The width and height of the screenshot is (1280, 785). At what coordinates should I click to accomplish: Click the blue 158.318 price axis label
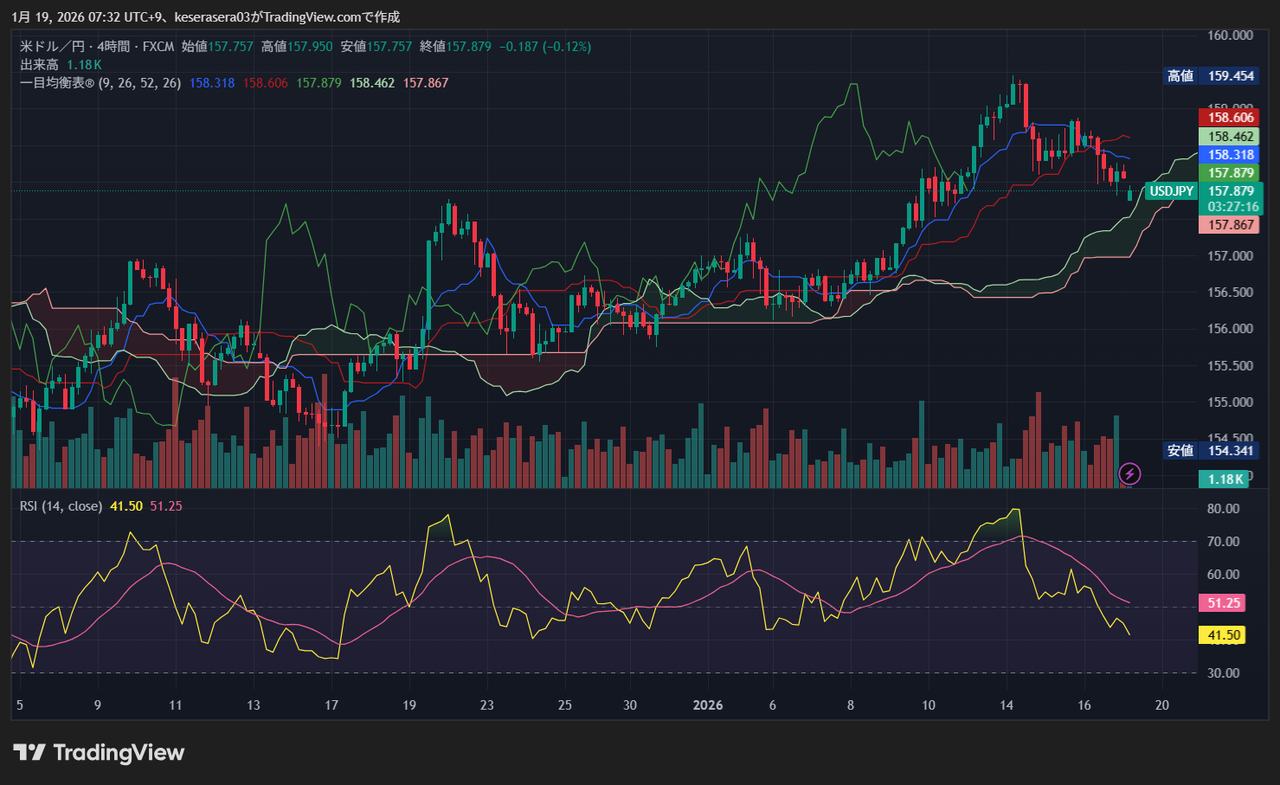pos(1227,156)
